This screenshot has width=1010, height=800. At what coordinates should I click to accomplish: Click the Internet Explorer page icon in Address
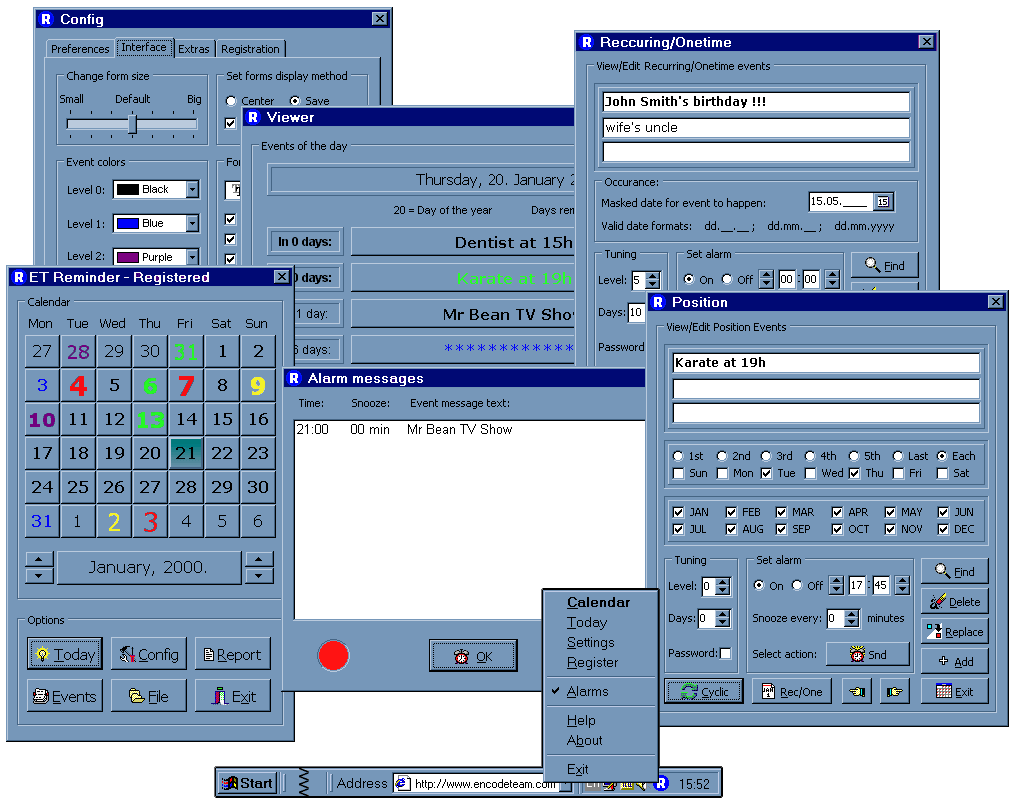pos(403,783)
